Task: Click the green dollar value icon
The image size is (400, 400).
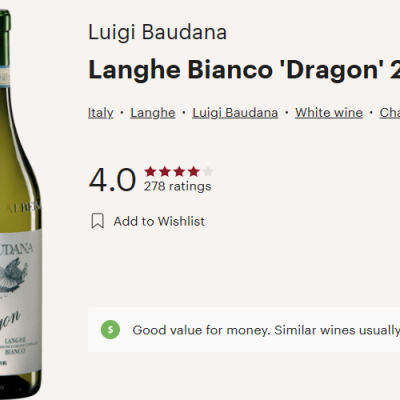Action: 110,330
